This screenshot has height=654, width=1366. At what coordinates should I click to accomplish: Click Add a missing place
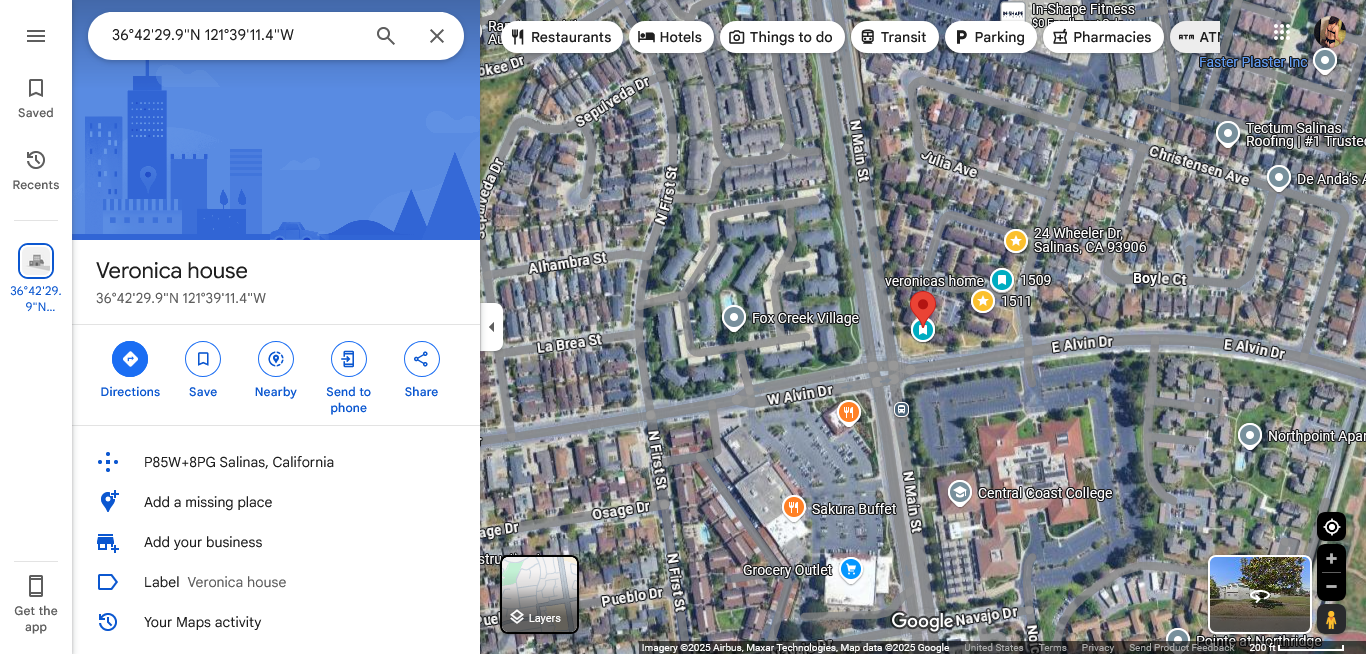click(x=276, y=502)
